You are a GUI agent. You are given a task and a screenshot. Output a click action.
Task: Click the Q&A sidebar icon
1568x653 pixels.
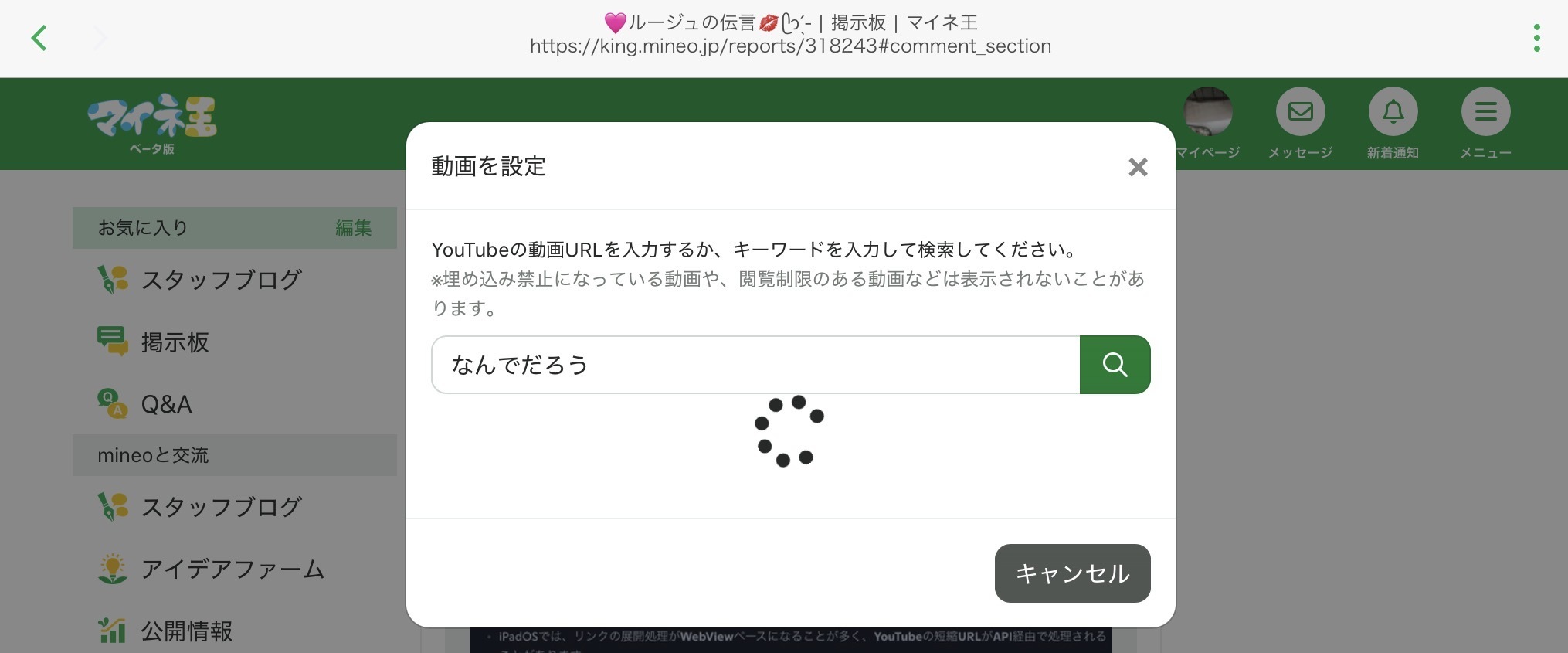(113, 403)
